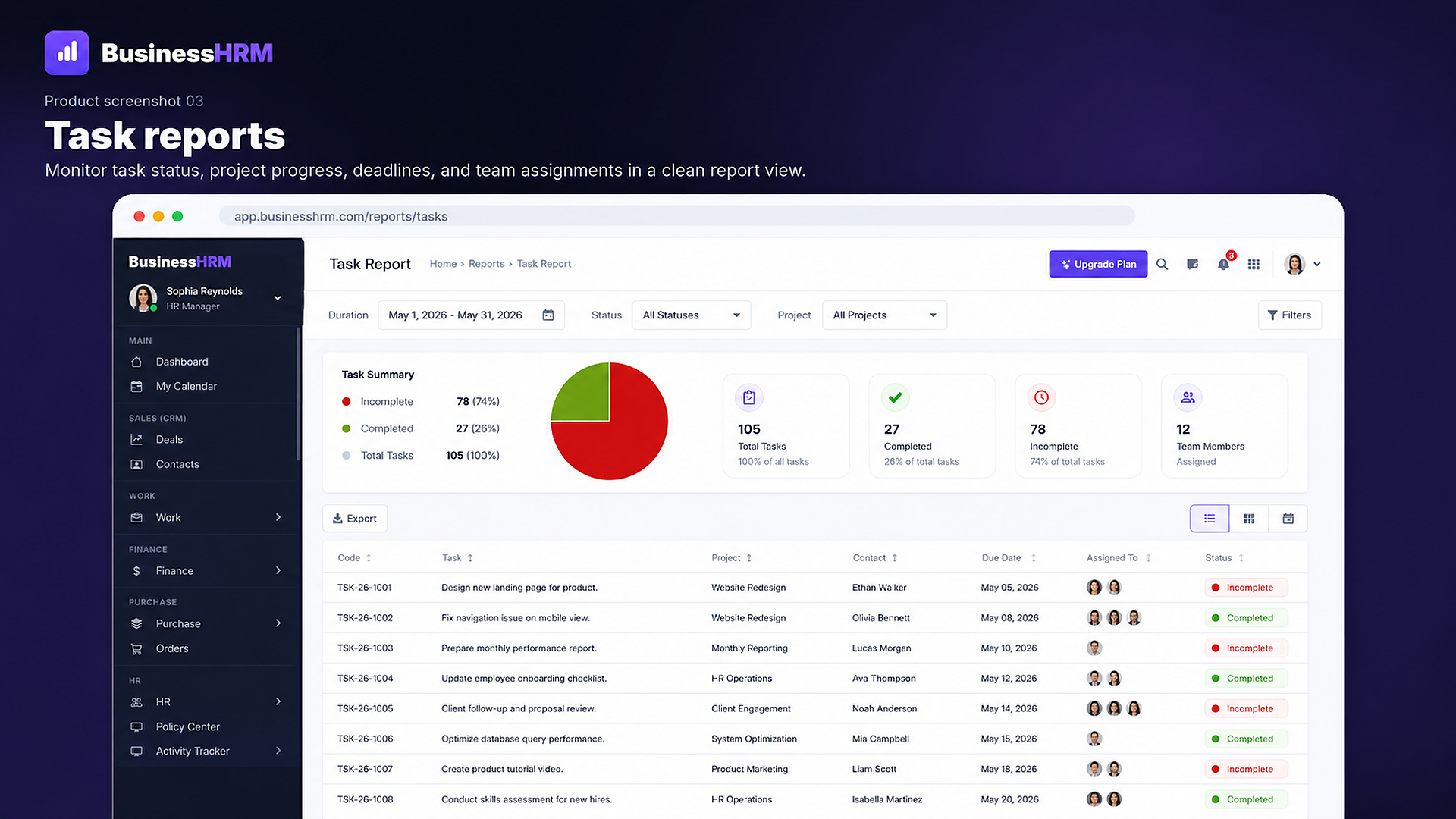The width and height of the screenshot is (1456, 819).
Task: Expand the HR sidebar section
Action: pyautogui.click(x=278, y=701)
